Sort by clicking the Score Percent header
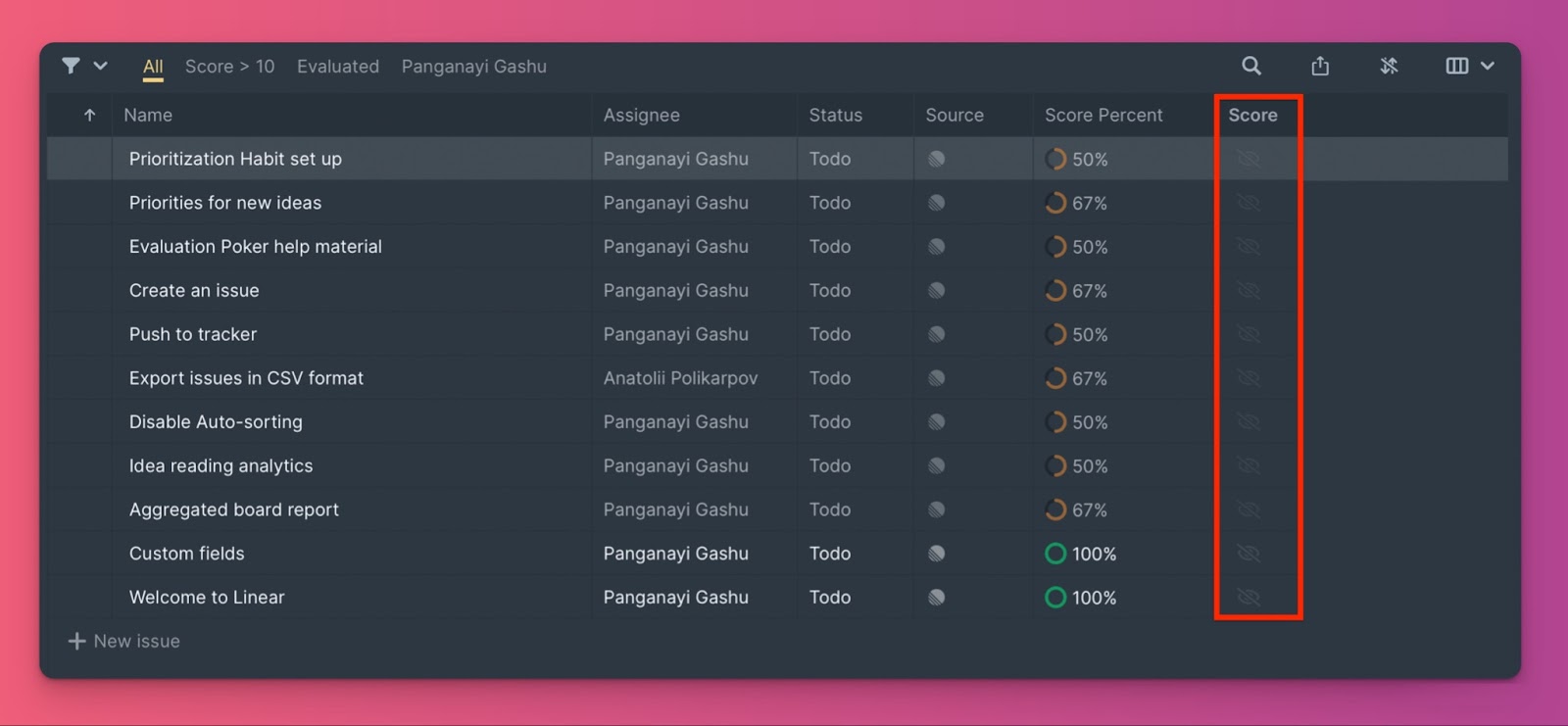Image resolution: width=1568 pixels, height=726 pixels. tap(1103, 116)
